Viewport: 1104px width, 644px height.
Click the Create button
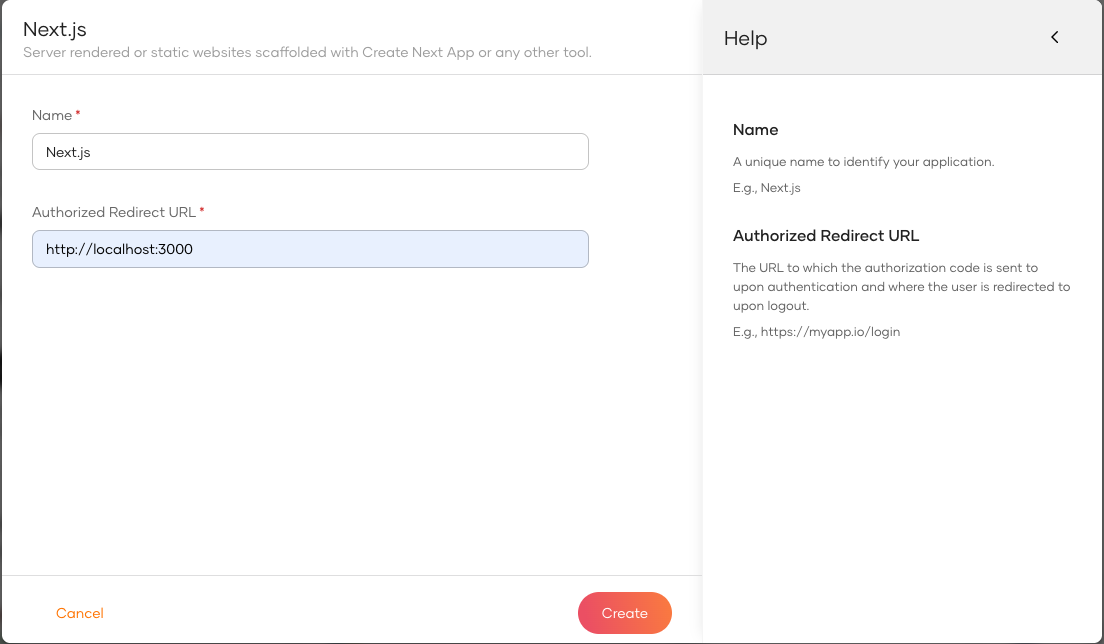click(625, 613)
